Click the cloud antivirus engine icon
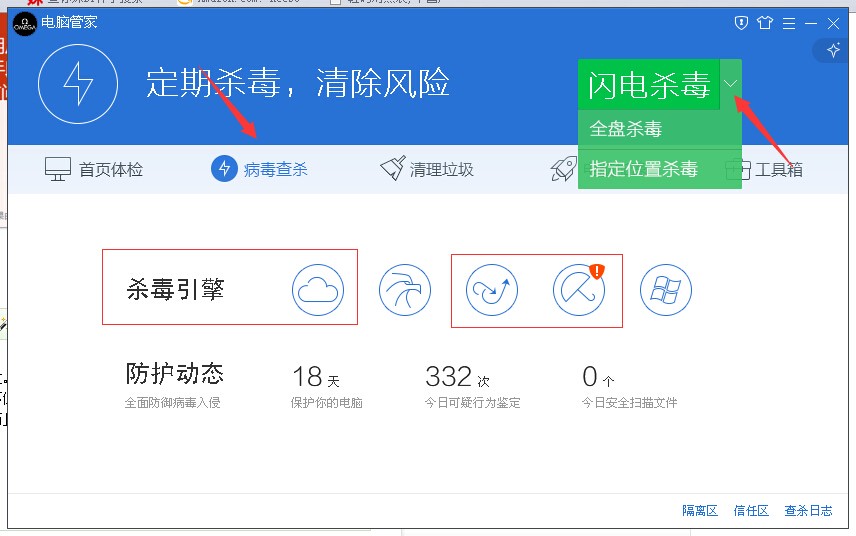Screen dimensions: 856x536 pyautogui.click(x=318, y=290)
